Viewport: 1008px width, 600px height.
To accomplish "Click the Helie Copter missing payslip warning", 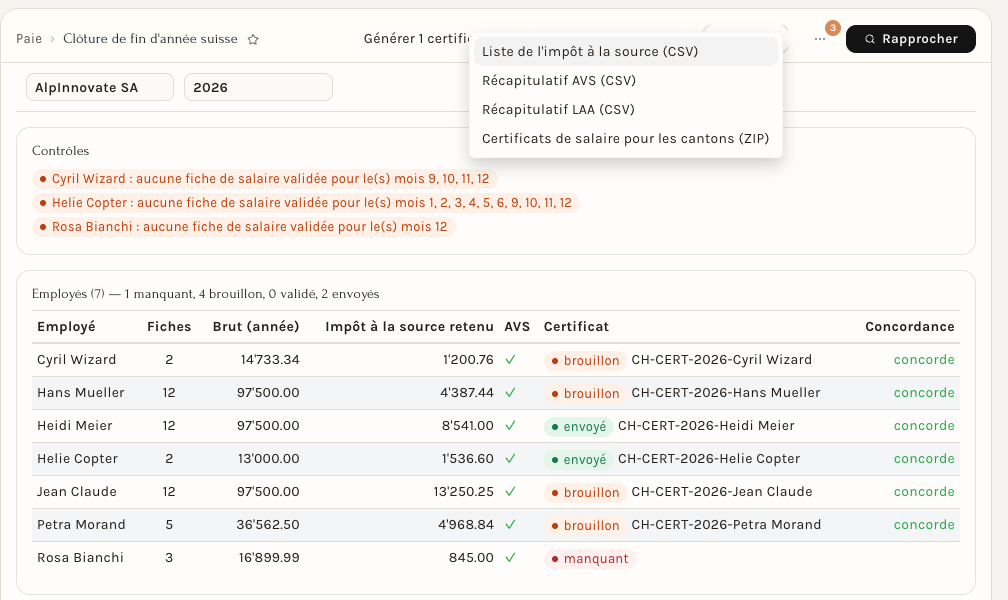I will (x=306, y=203).
